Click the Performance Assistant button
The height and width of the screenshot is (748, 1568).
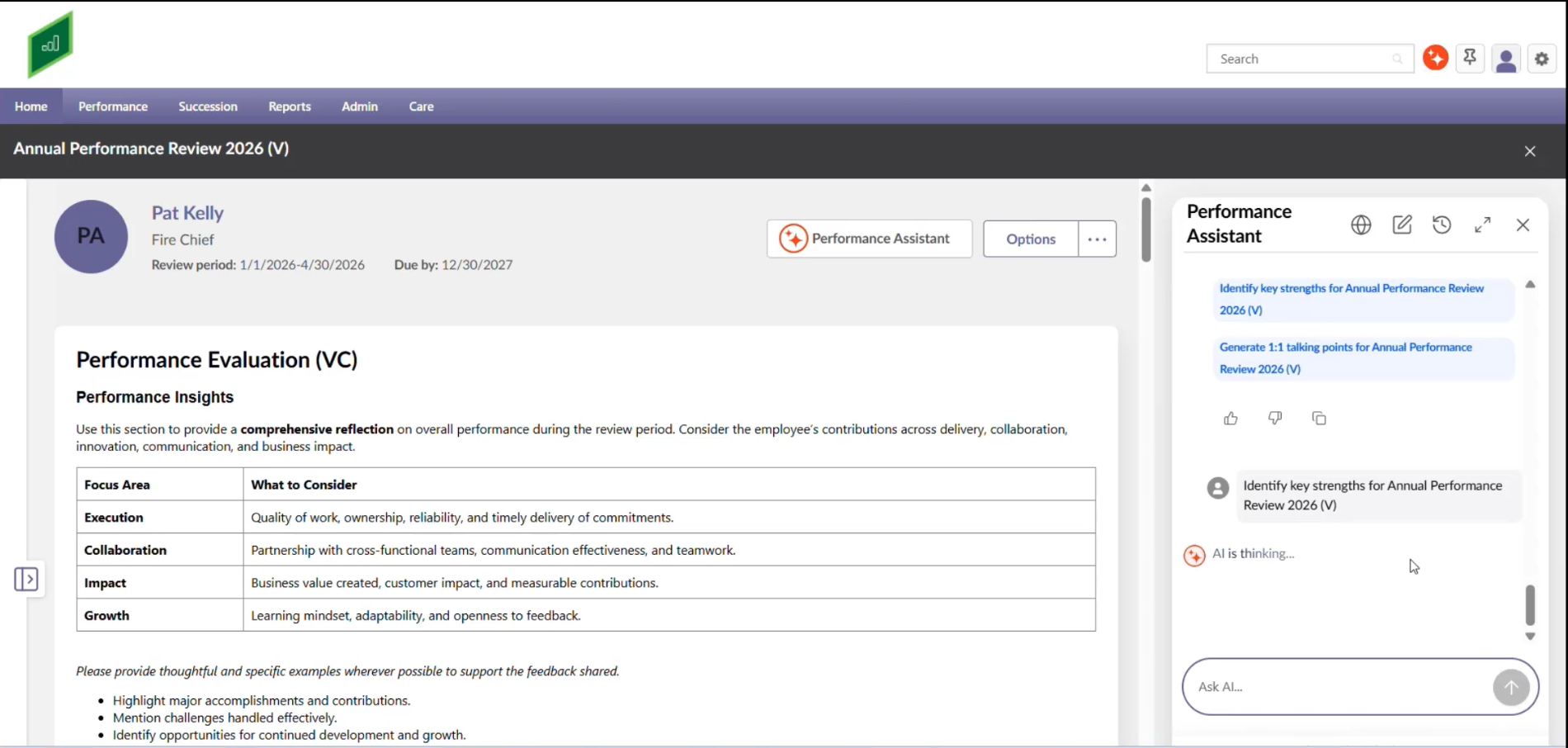coord(869,239)
